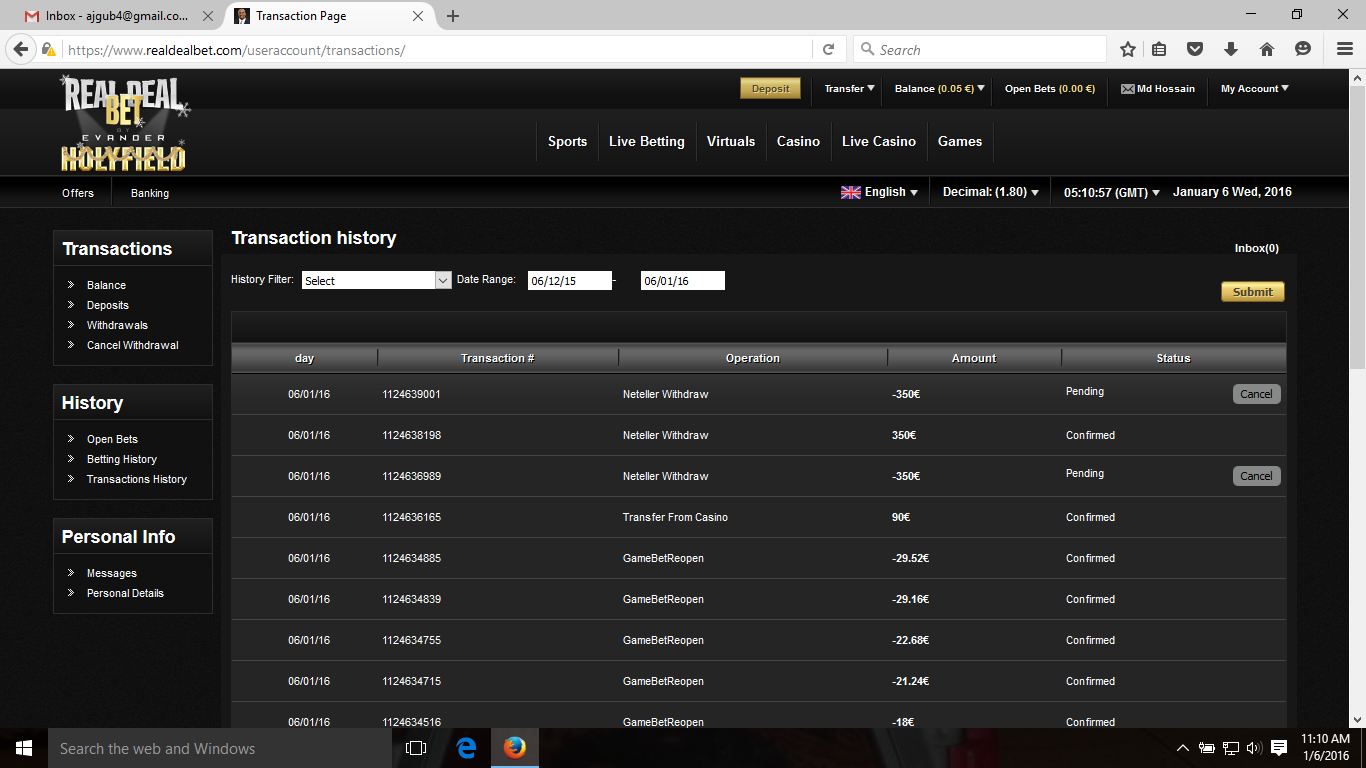
Task: Open the bookmarks list icon
Action: click(x=1160, y=49)
